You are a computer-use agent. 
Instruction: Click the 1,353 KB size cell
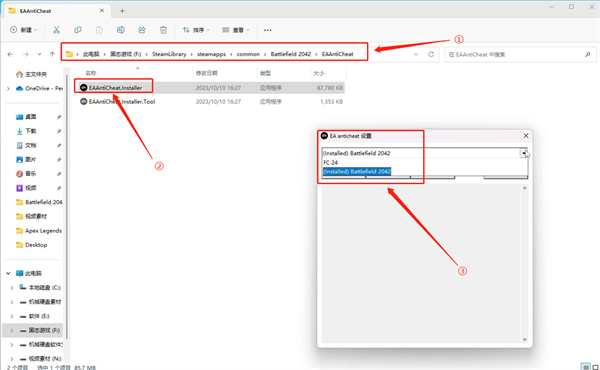(331, 101)
